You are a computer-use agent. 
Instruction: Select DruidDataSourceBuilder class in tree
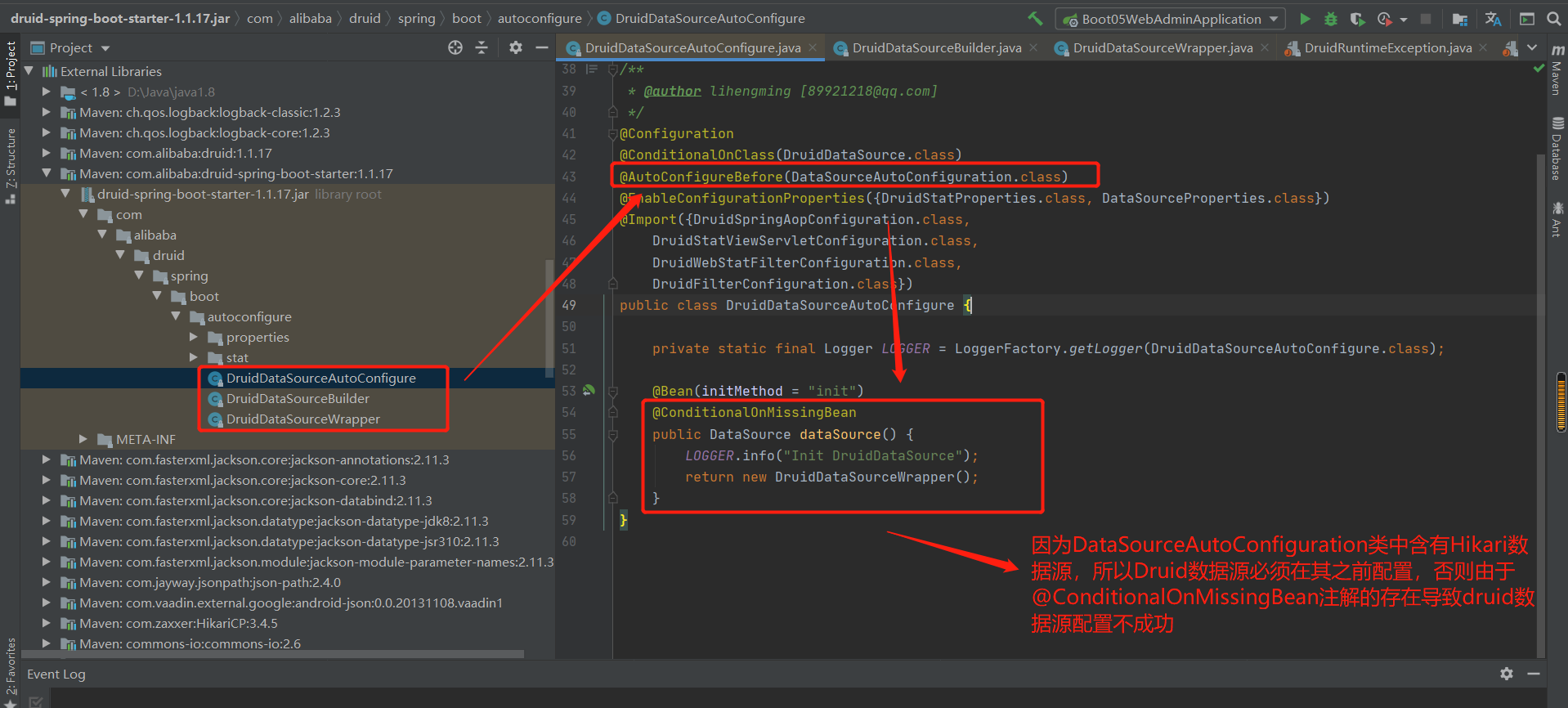point(298,398)
